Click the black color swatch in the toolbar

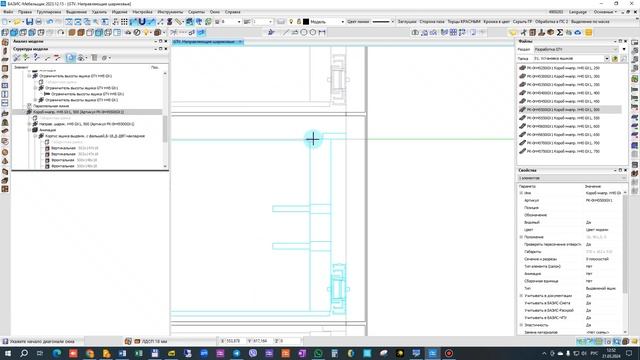click(x=306, y=22)
